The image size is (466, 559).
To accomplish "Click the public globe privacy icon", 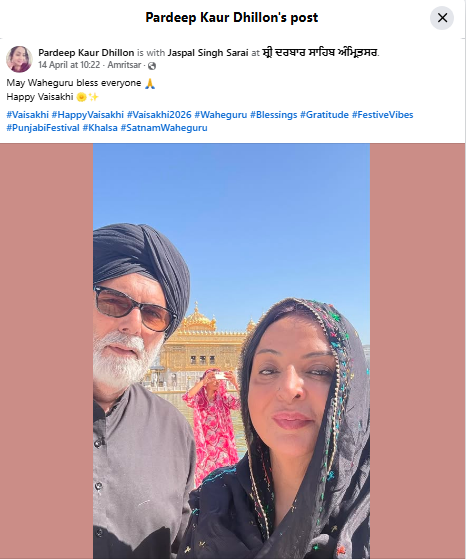I will [x=152, y=66].
